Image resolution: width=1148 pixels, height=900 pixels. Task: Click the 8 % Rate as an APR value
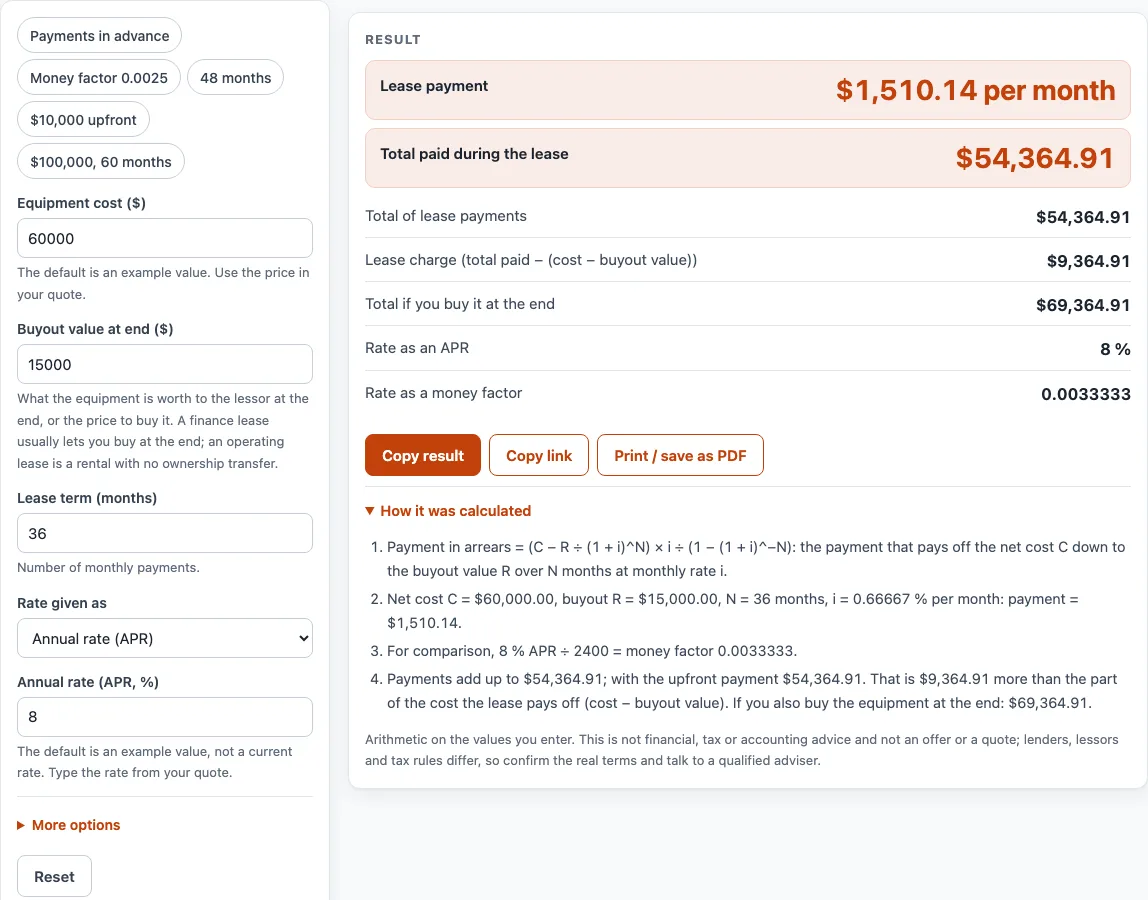point(1115,349)
